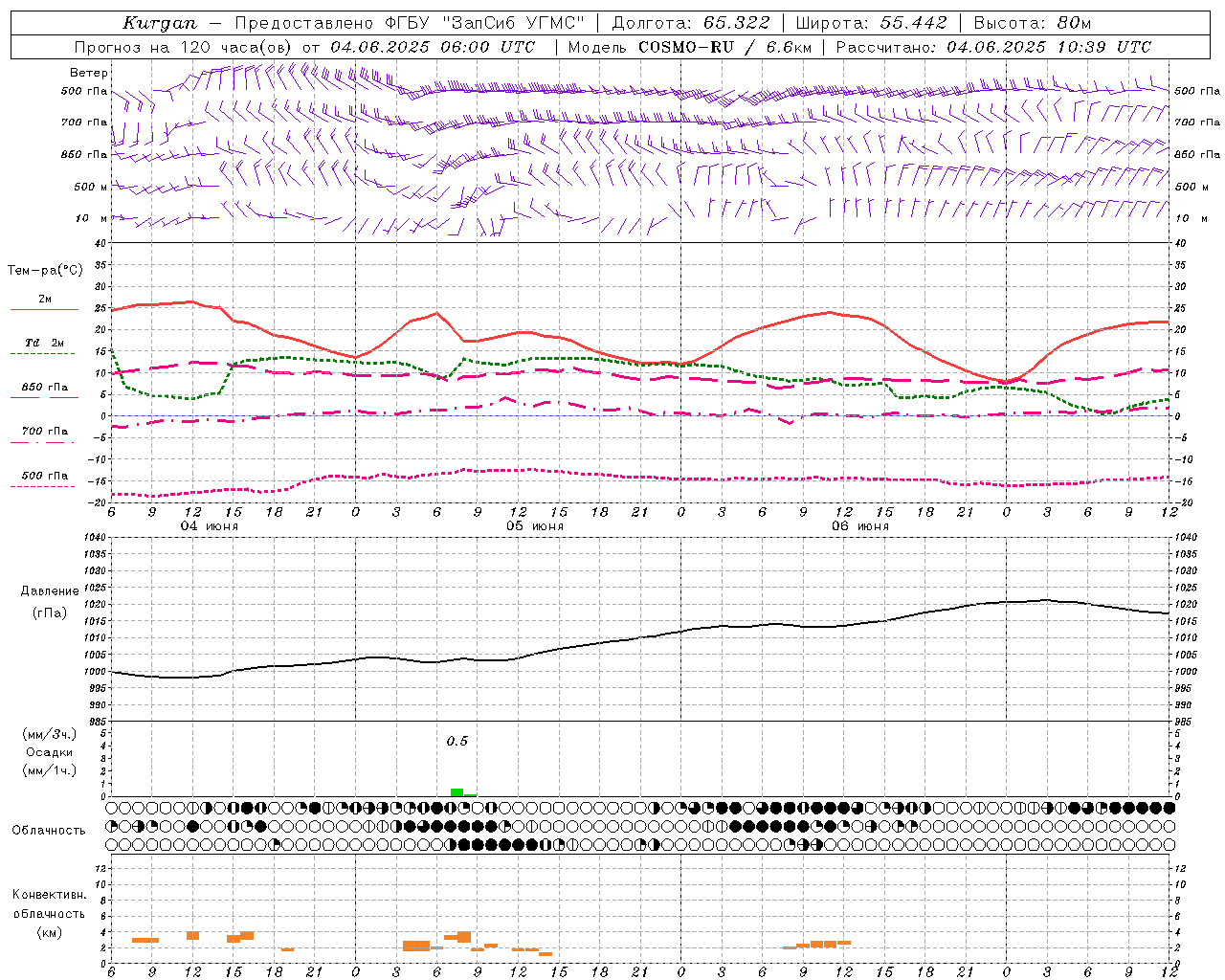
Task: Click the longitude value "Долгота: 65.322"
Action: (690, 23)
